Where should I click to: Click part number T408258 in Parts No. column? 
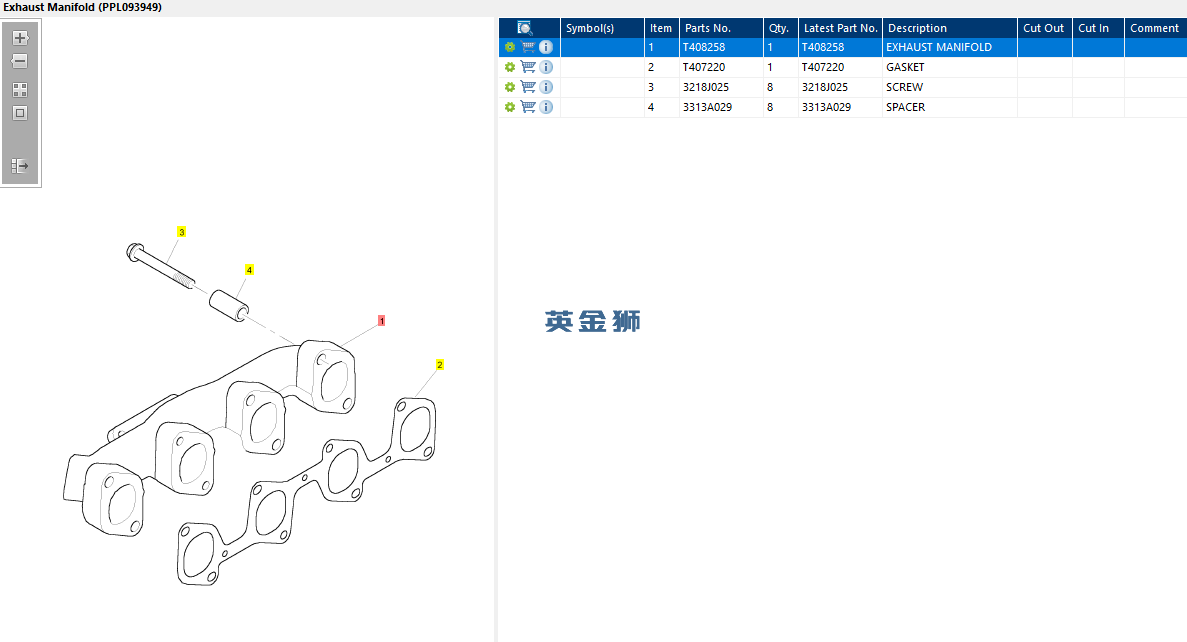pyautogui.click(x=704, y=47)
